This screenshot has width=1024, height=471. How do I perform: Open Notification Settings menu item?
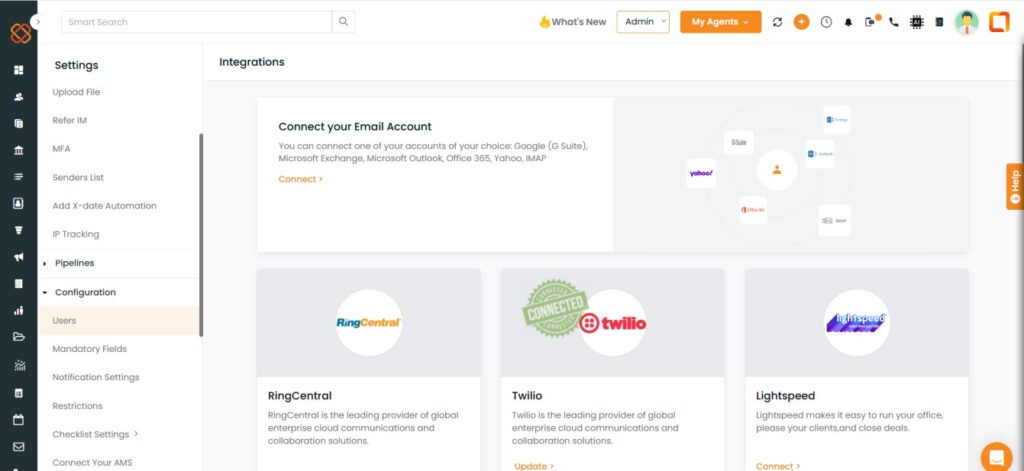click(96, 378)
